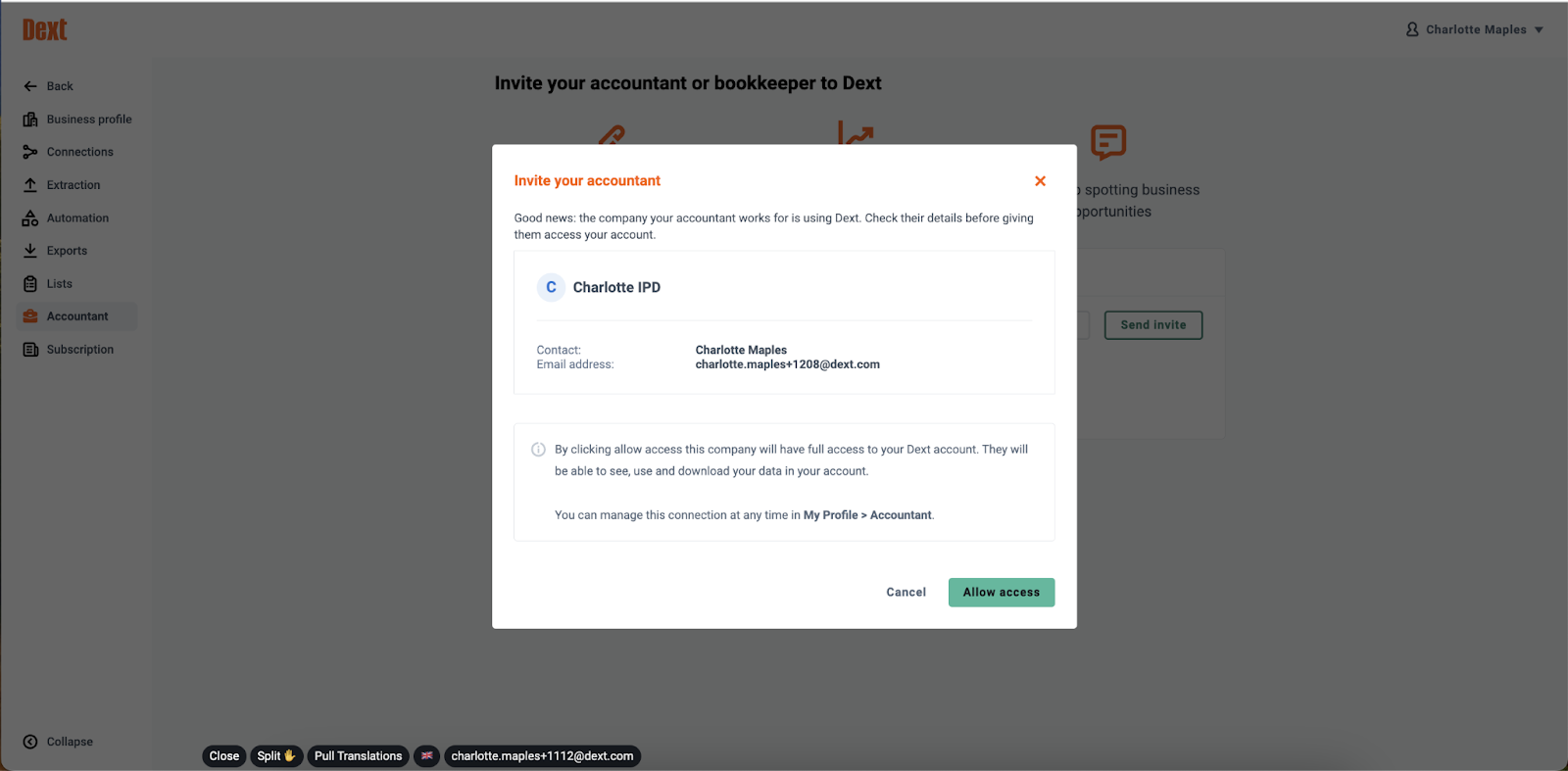Screen dimensions: 1568x771
Task: Click the info icon in access notice
Action: [538, 450]
